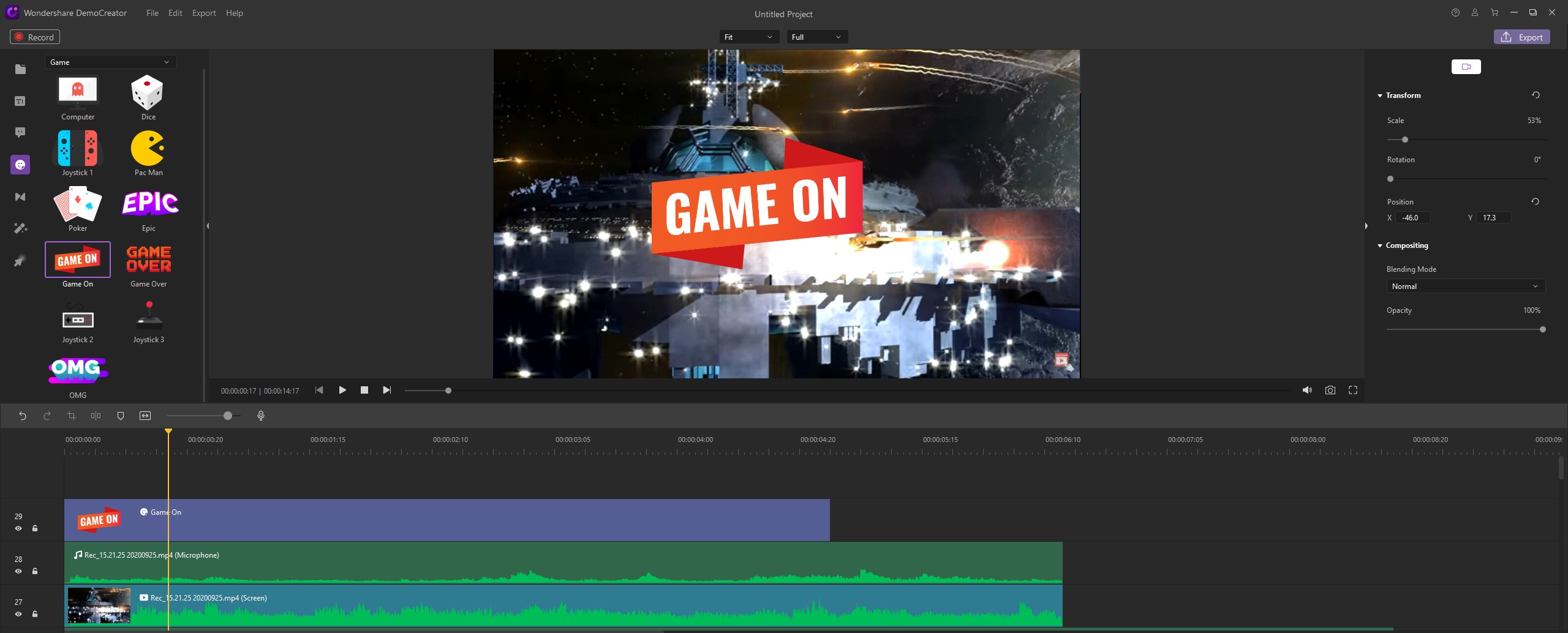The image size is (1568, 633).
Task: Lock track 27
Action: 35,614
